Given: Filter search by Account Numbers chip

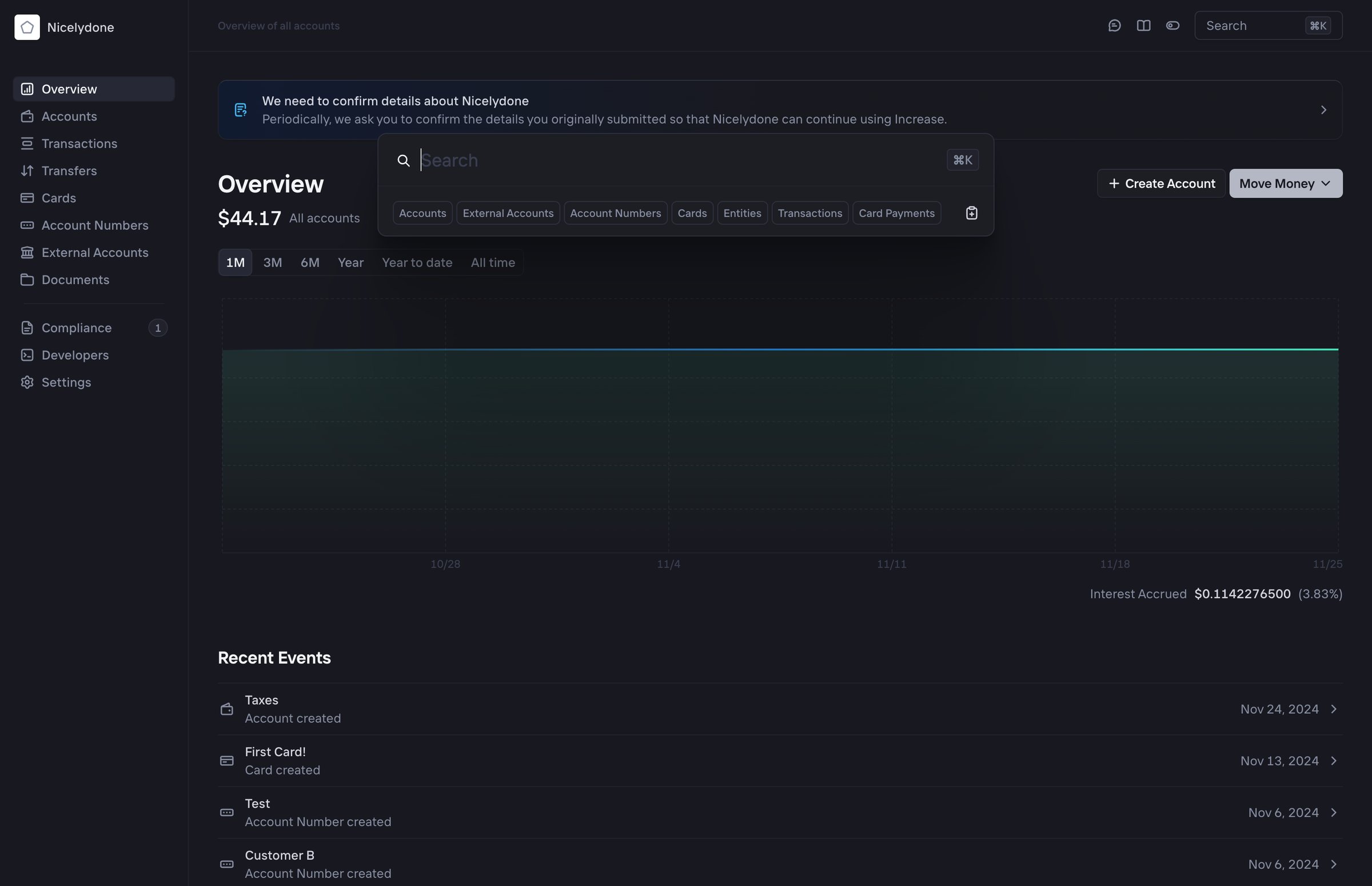Looking at the screenshot, I should [615, 213].
